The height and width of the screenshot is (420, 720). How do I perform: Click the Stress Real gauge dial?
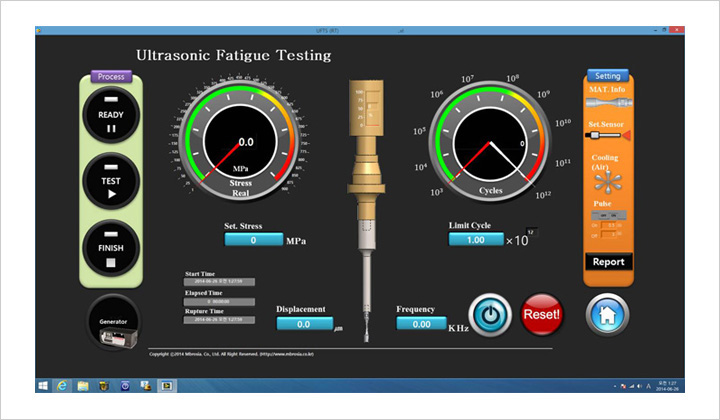(240, 140)
